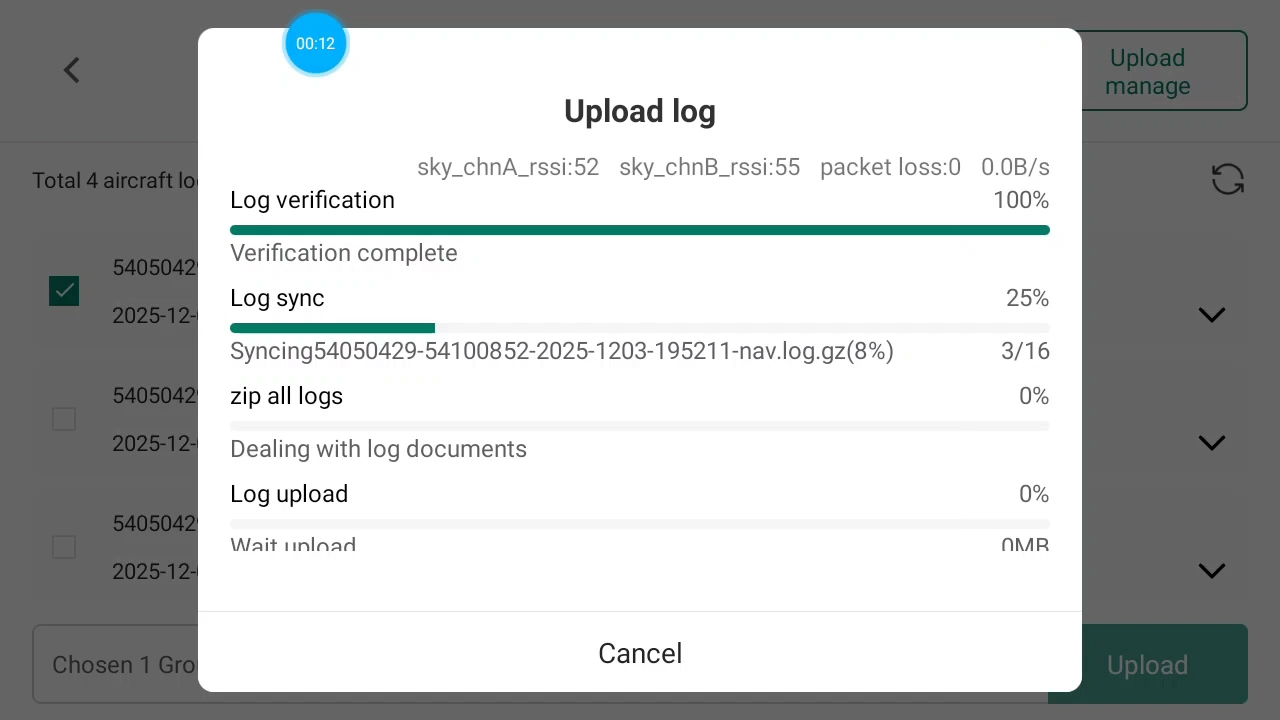Screen dimensions: 1280x720
Task: Expand the first aircraft log entry
Action: [1211, 315]
